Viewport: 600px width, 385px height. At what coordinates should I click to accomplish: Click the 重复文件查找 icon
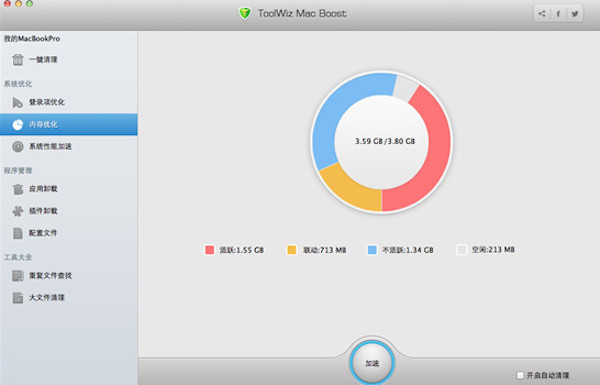[18, 276]
